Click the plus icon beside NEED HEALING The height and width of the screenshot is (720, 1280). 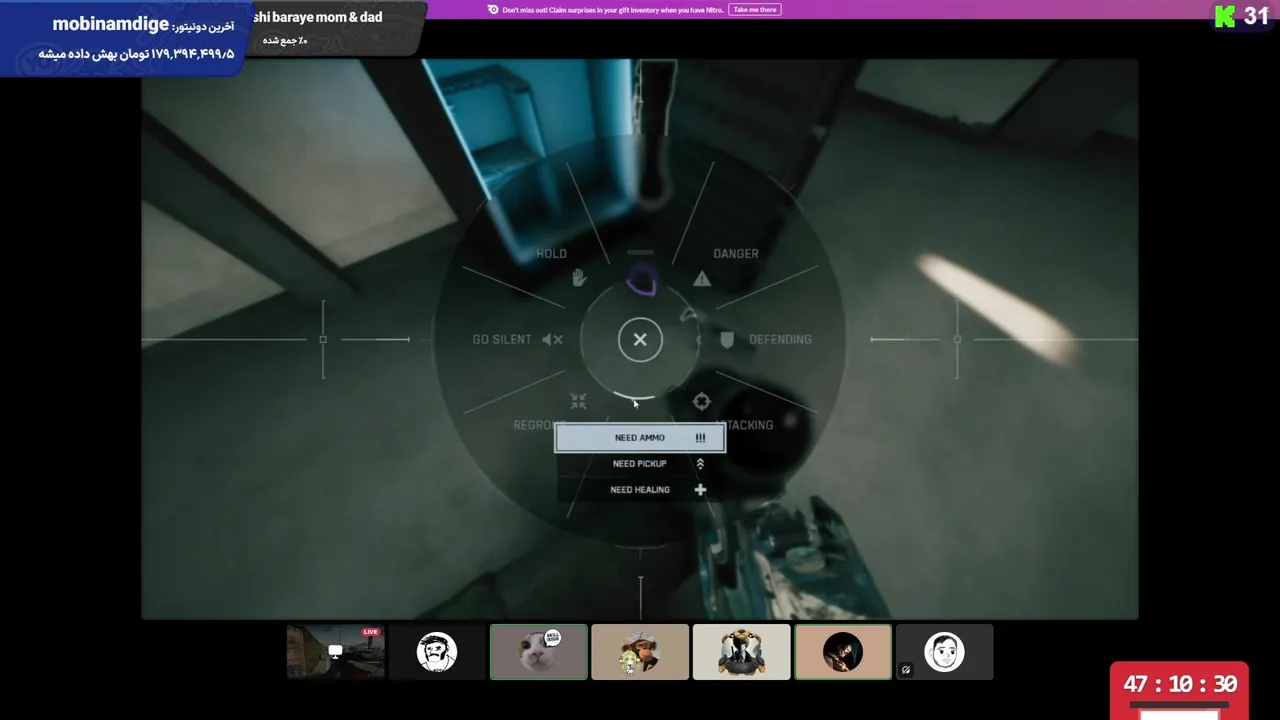pyautogui.click(x=700, y=490)
